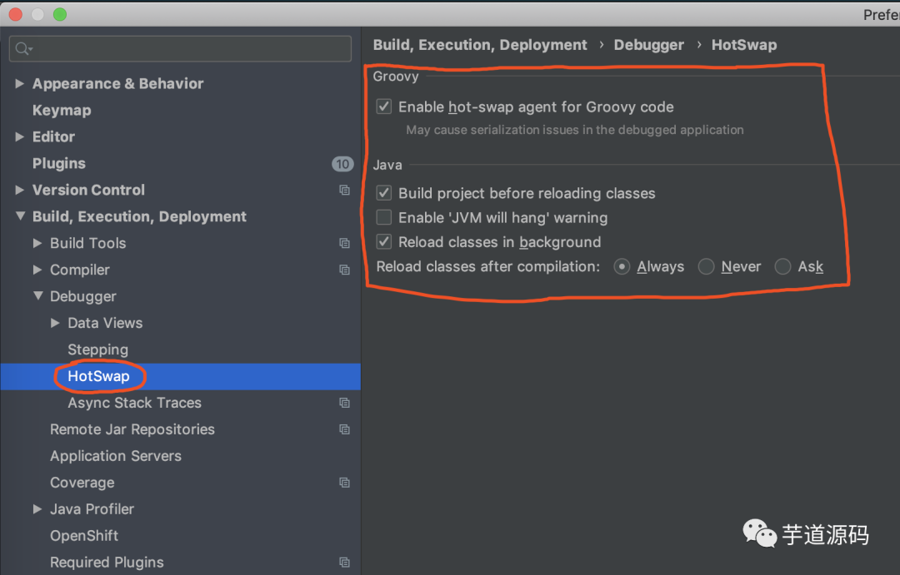Expand the Appearance & Behavior section
The image size is (900, 575).
click(x=20, y=84)
